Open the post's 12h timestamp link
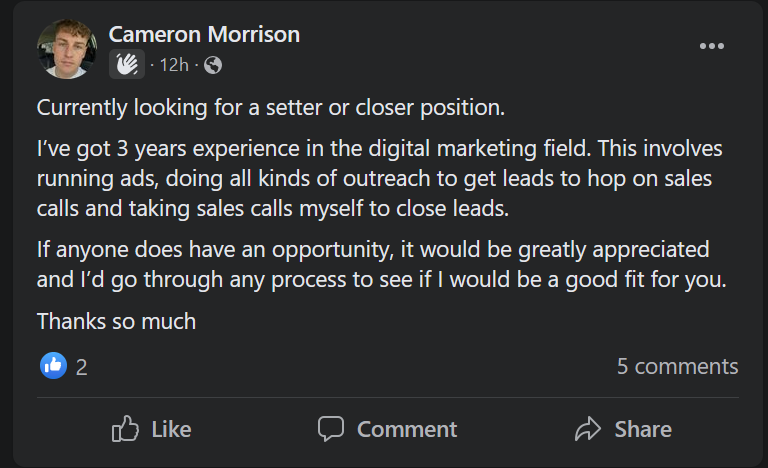The width and height of the screenshot is (768, 468). point(175,66)
